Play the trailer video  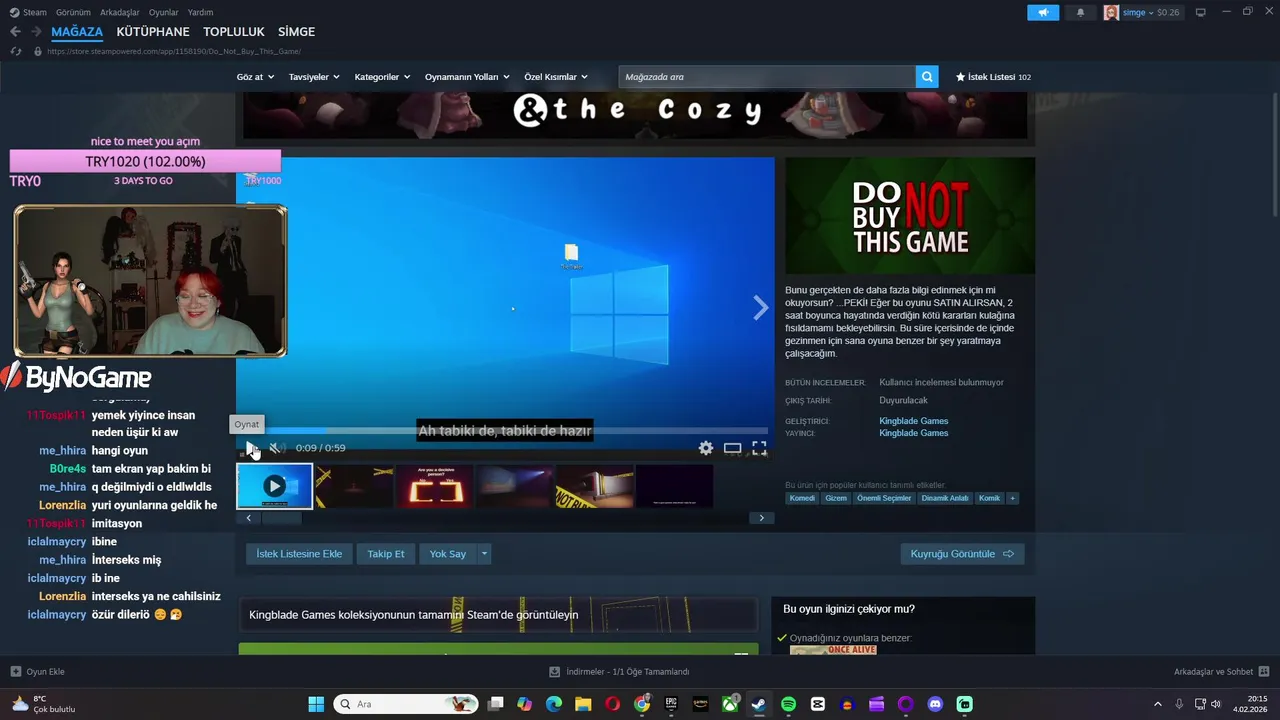251,448
